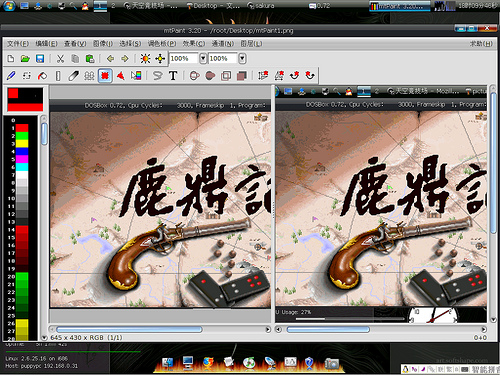Select the Polygon selection tool

(121, 76)
